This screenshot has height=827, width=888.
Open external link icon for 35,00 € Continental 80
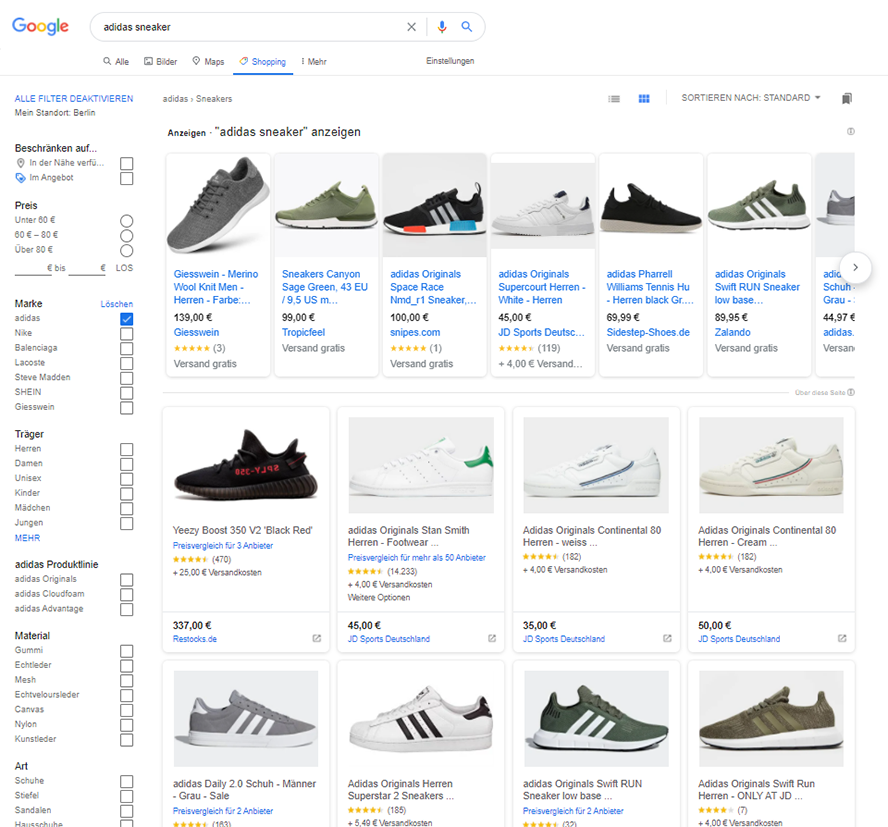click(x=667, y=638)
